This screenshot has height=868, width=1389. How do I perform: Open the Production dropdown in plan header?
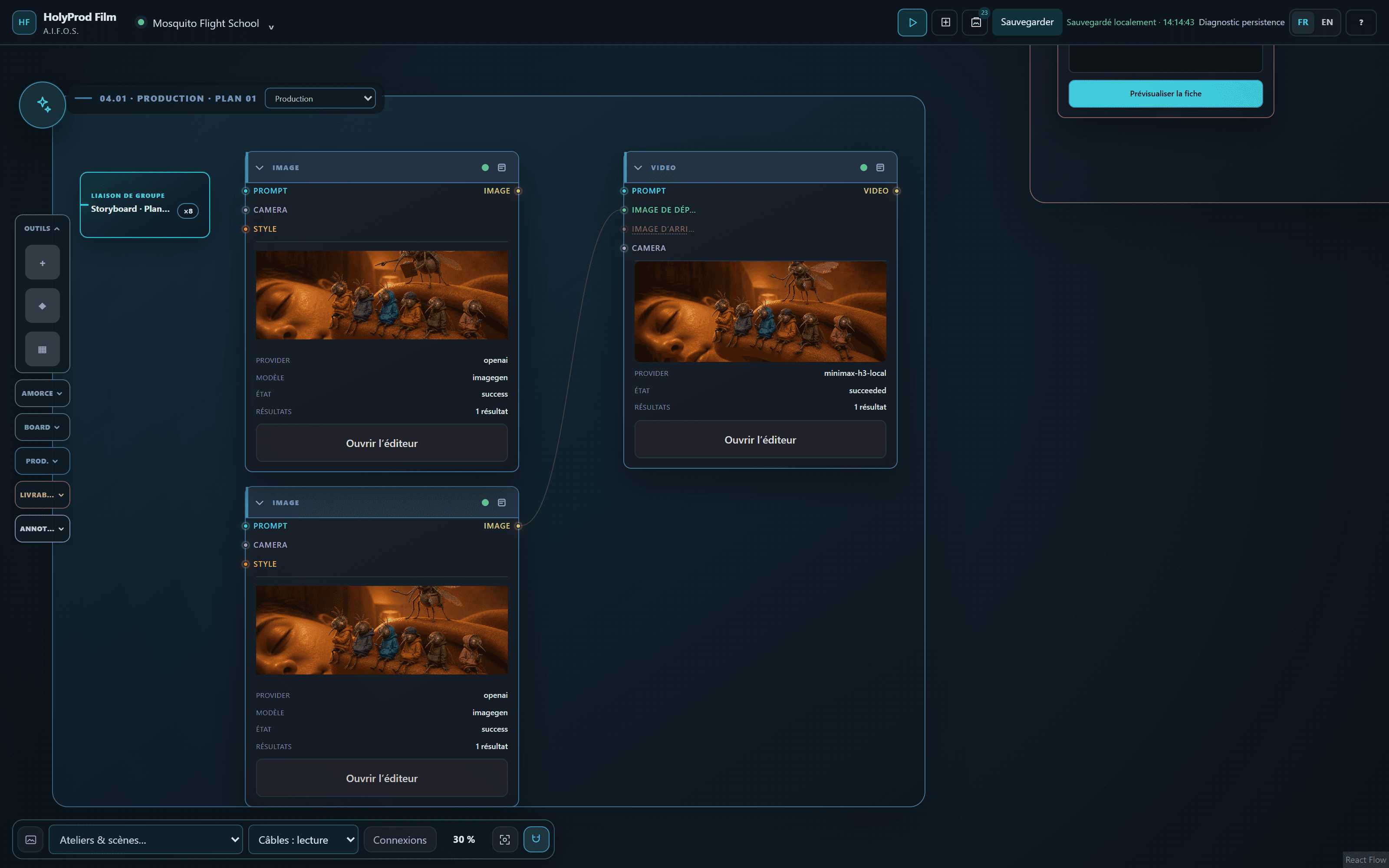(320, 98)
